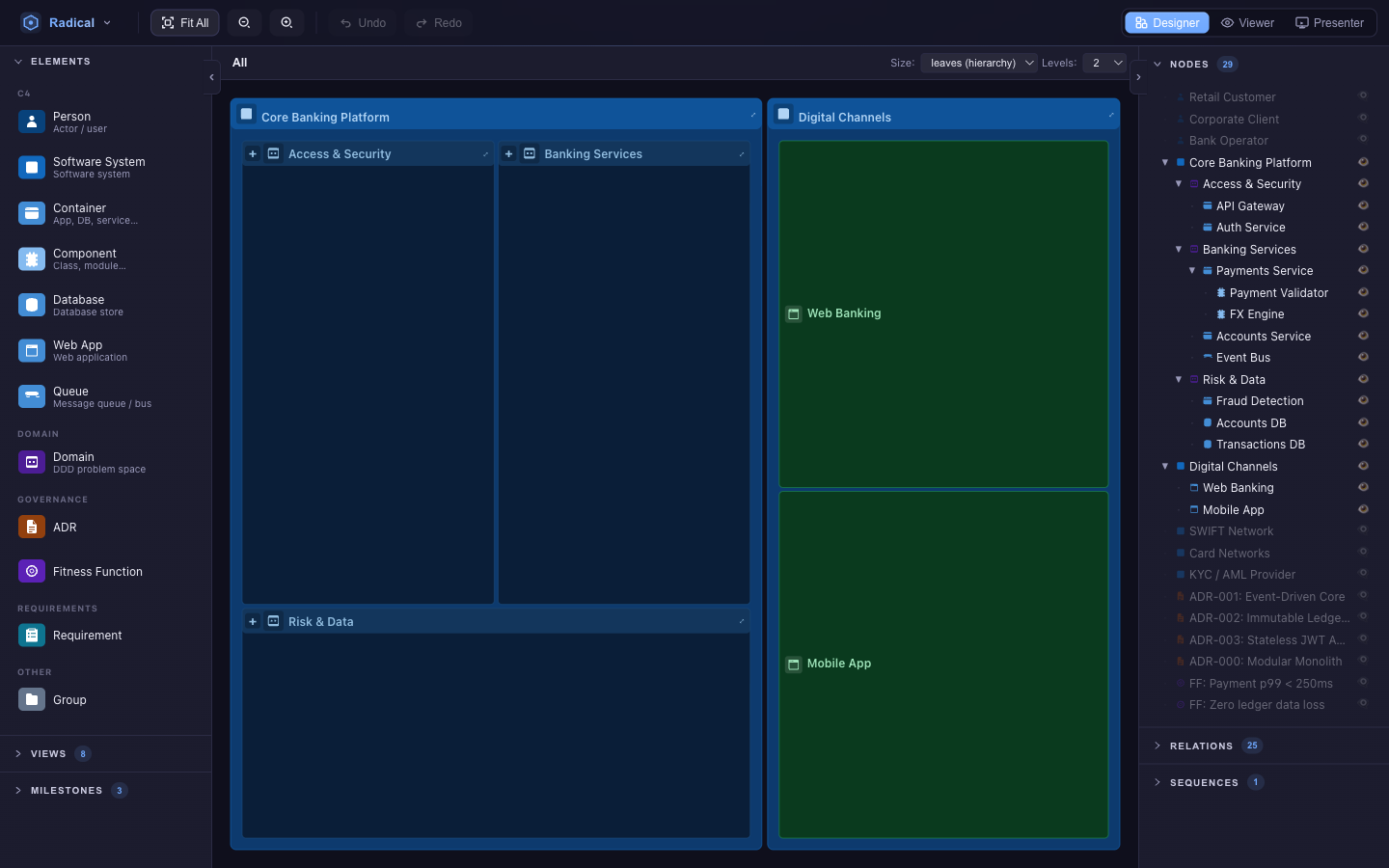The height and width of the screenshot is (868, 1389).
Task: Select Event Bus in the nodes tree
Action: click(1243, 358)
